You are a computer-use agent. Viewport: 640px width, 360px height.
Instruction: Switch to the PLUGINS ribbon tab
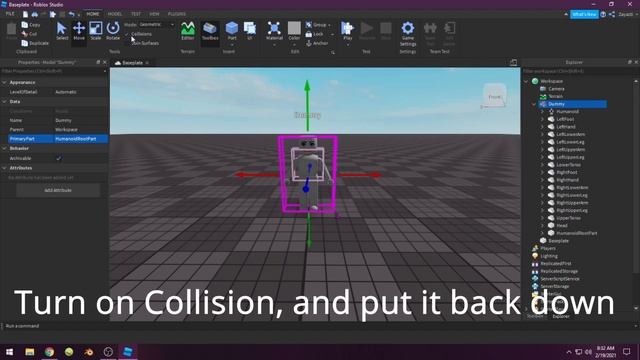(x=177, y=14)
